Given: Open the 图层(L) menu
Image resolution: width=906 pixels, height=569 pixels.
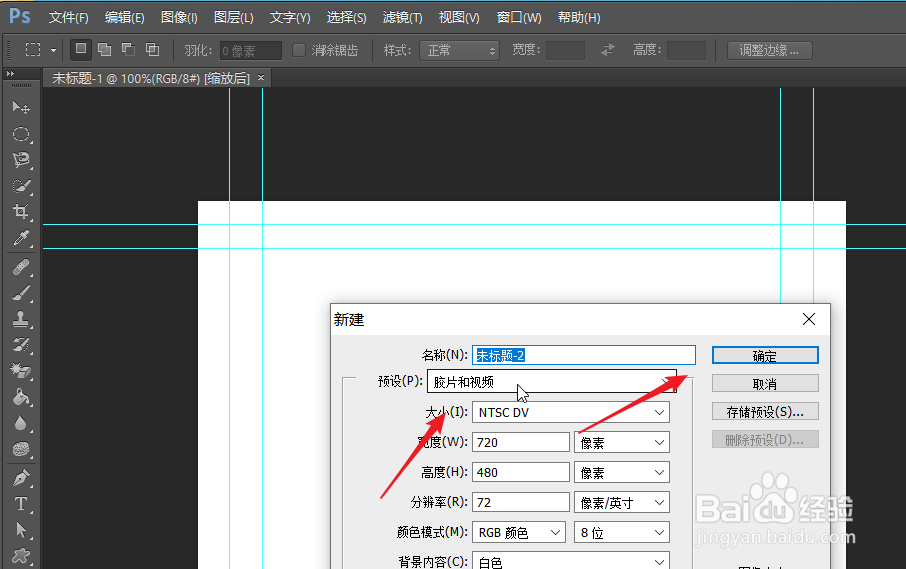Looking at the screenshot, I should [233, 18].
